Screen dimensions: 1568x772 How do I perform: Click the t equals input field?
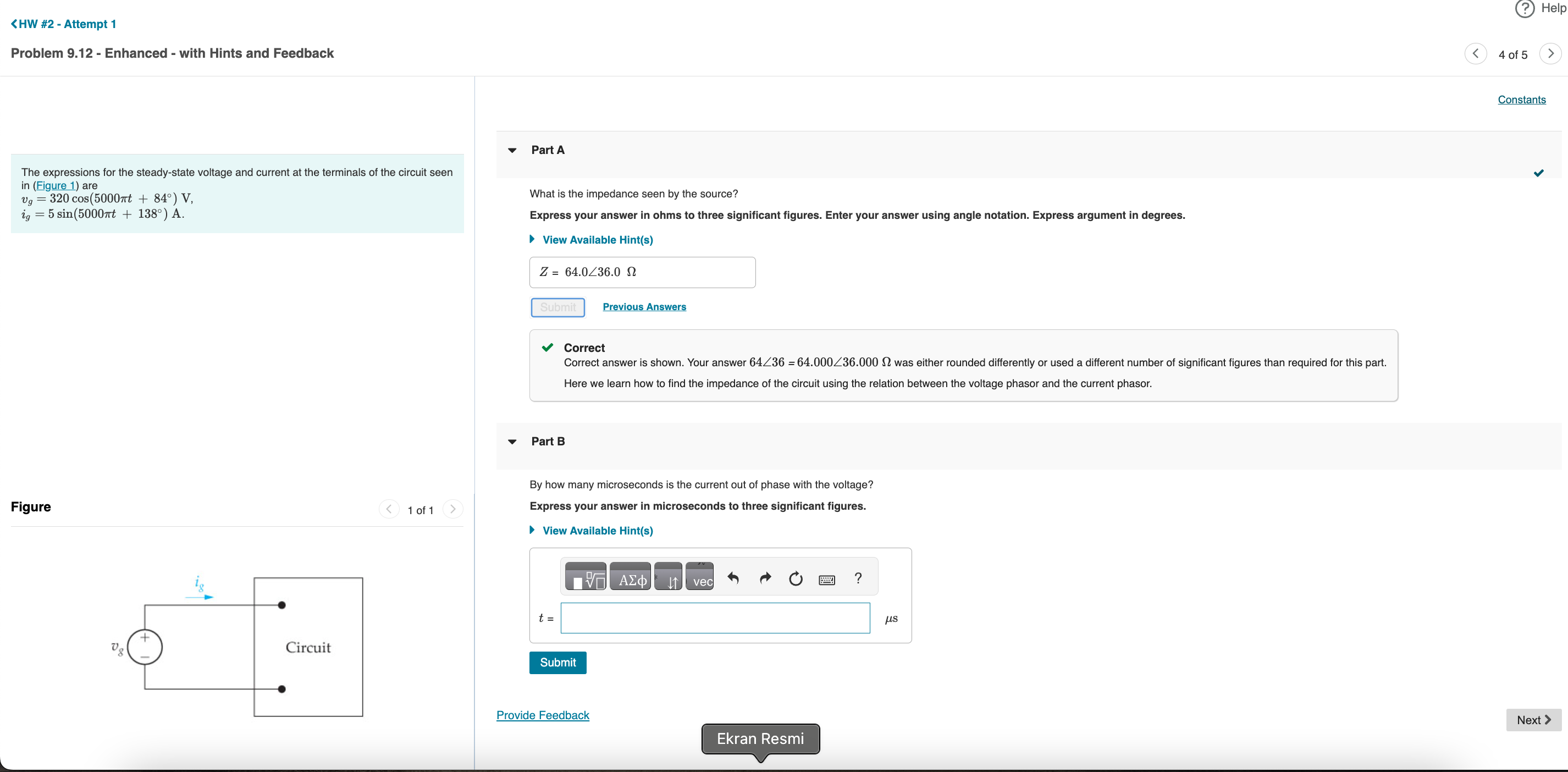pyautogui.click(x=715, y=617)
